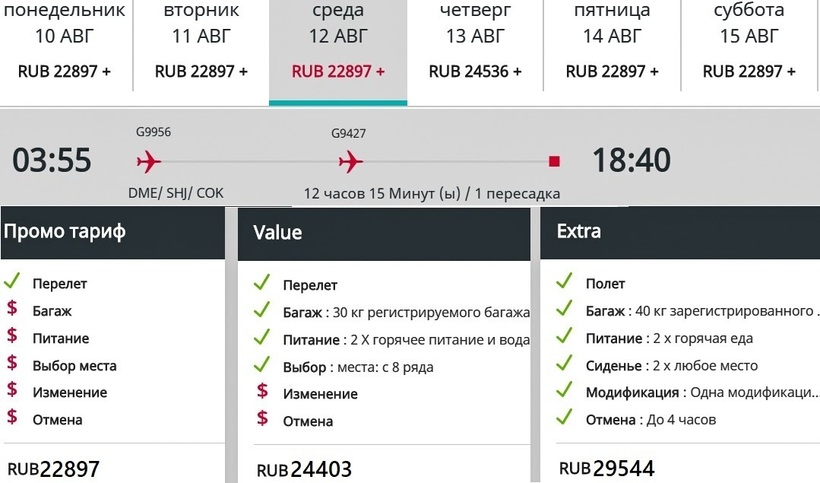Click the second airplane icon for G9427
Image resolution: width=820 pixels, height=483 pixels.
pos(350,161)
